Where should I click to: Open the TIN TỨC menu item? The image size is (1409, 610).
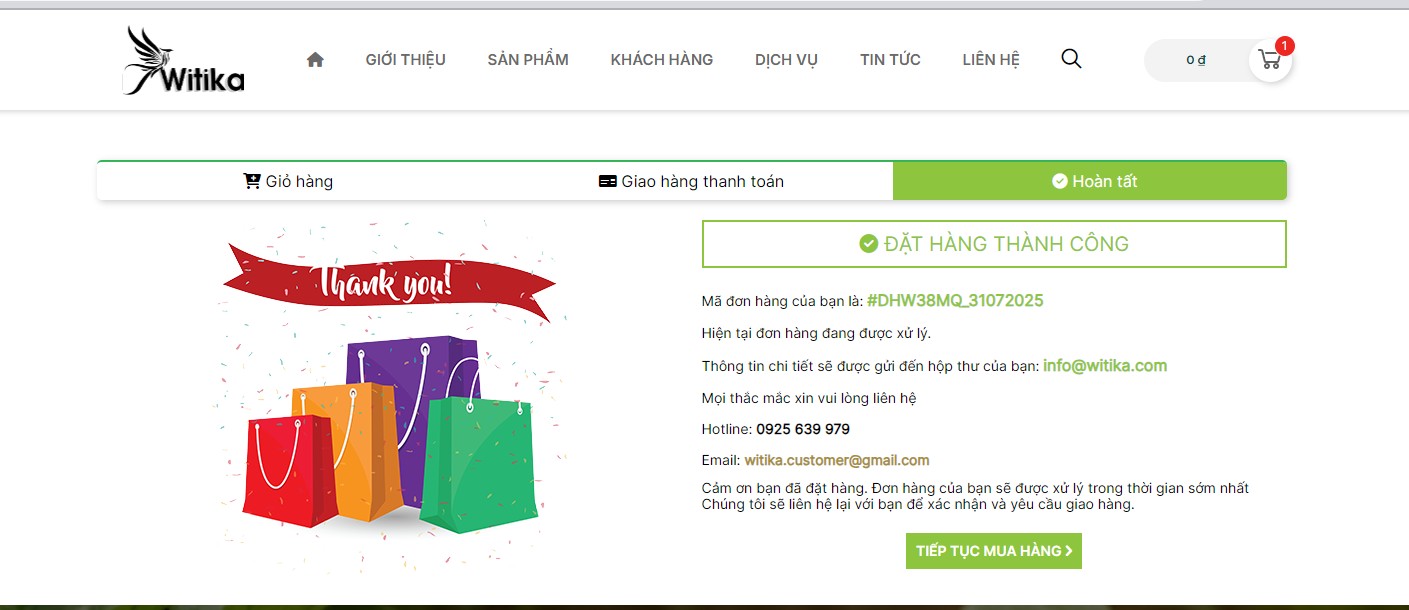[x=890, y=60]
